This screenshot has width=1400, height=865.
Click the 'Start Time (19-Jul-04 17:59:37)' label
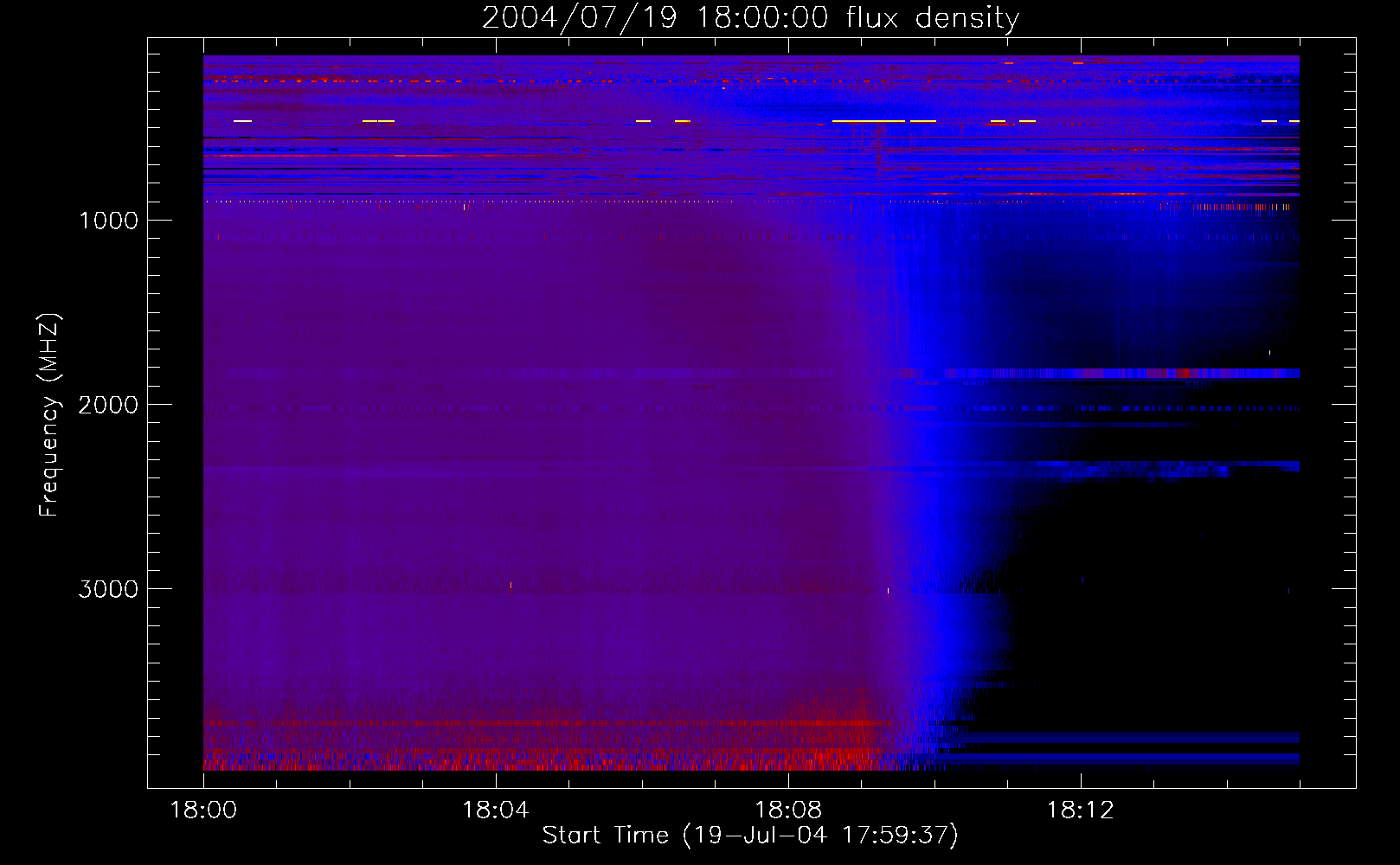coord(750,836)
